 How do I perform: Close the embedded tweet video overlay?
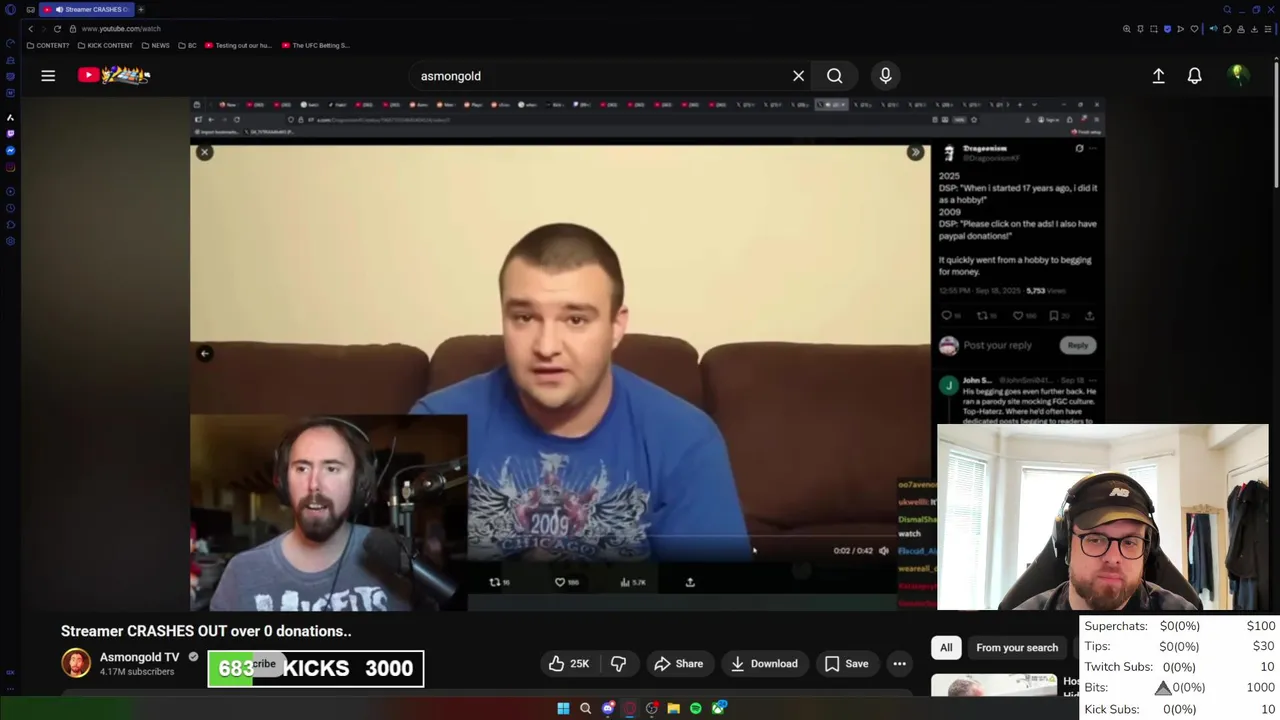[204, 152]
